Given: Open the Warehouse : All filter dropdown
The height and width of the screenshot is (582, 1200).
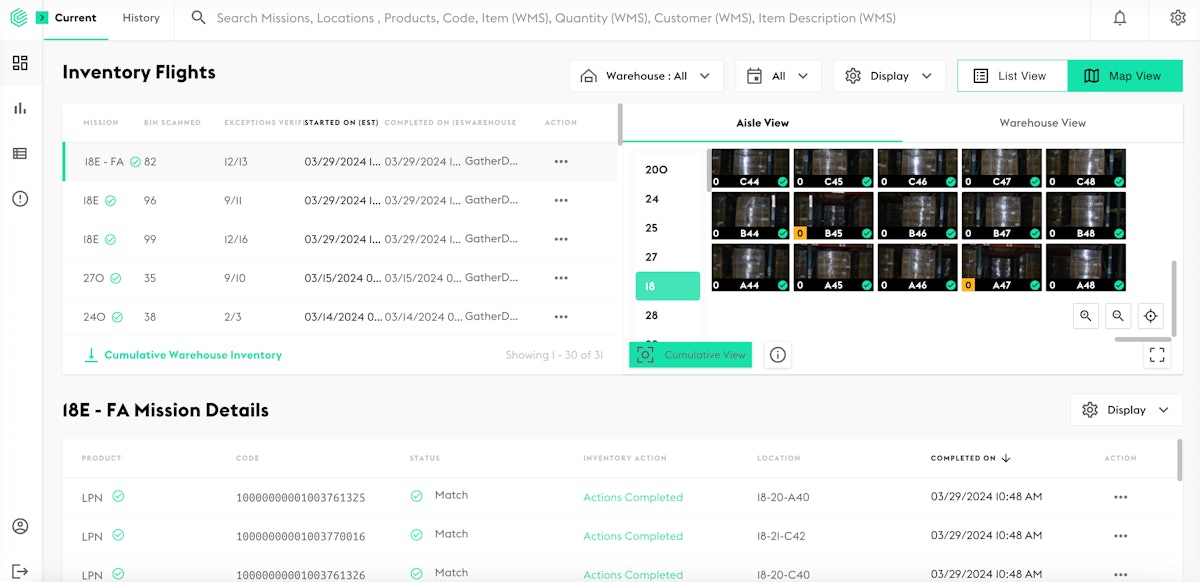Looking at the screenshot, I should pos(645,75).
